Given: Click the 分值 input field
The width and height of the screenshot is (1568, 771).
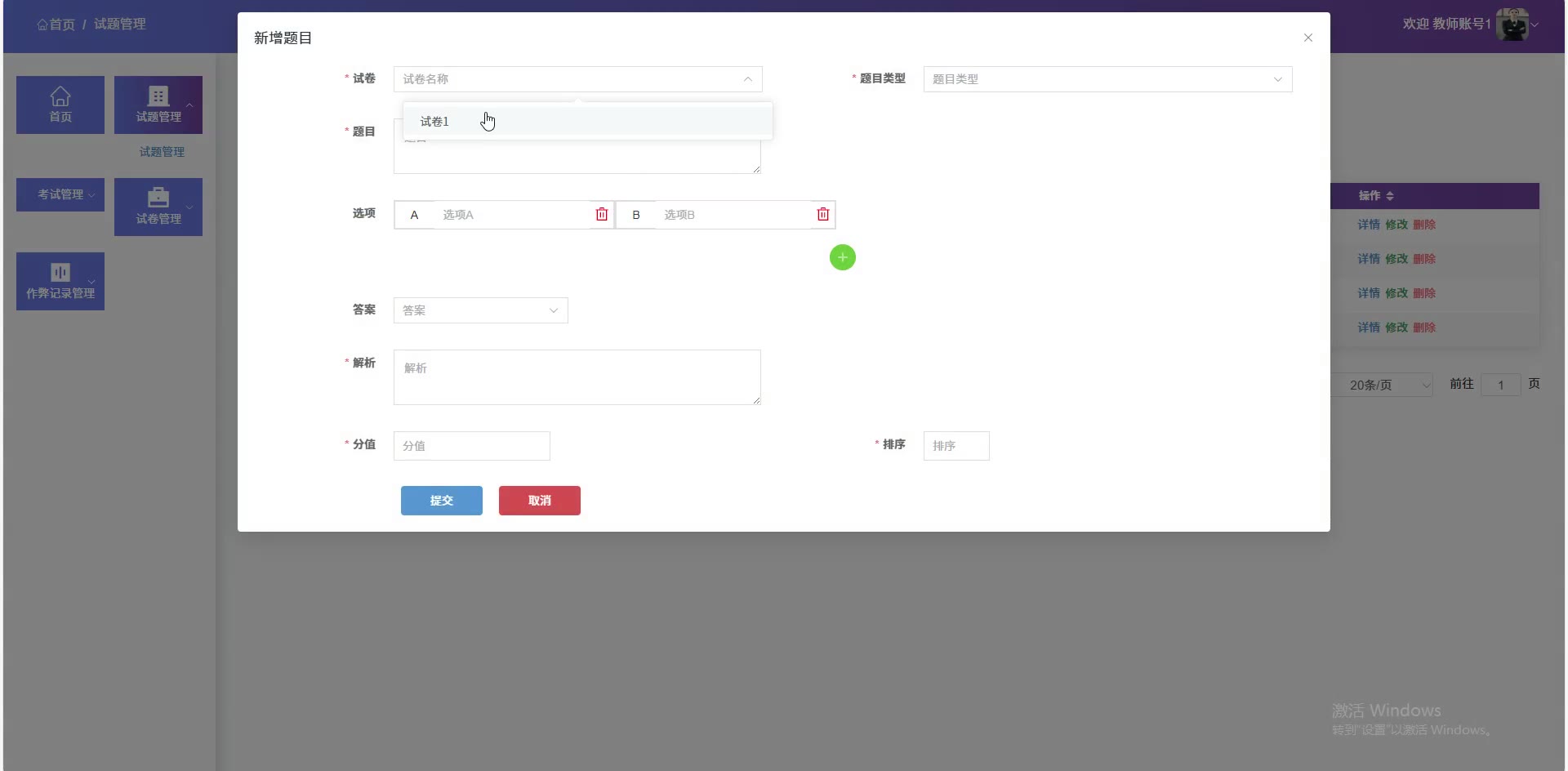Looking at the screenshot, I should pyautogui.click(x=471, y=446).
